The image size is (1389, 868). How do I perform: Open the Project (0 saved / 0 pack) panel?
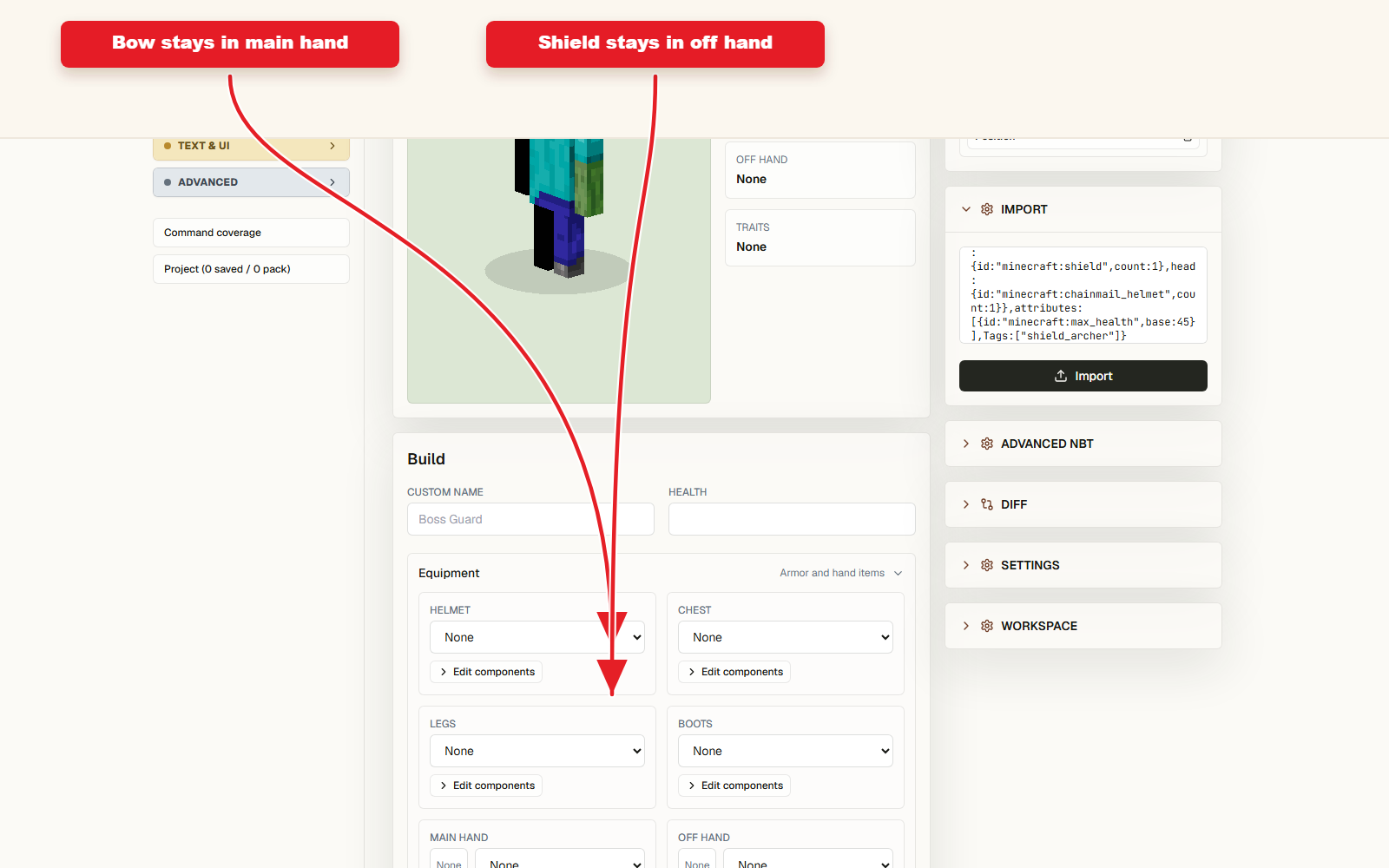pos(251,269)
